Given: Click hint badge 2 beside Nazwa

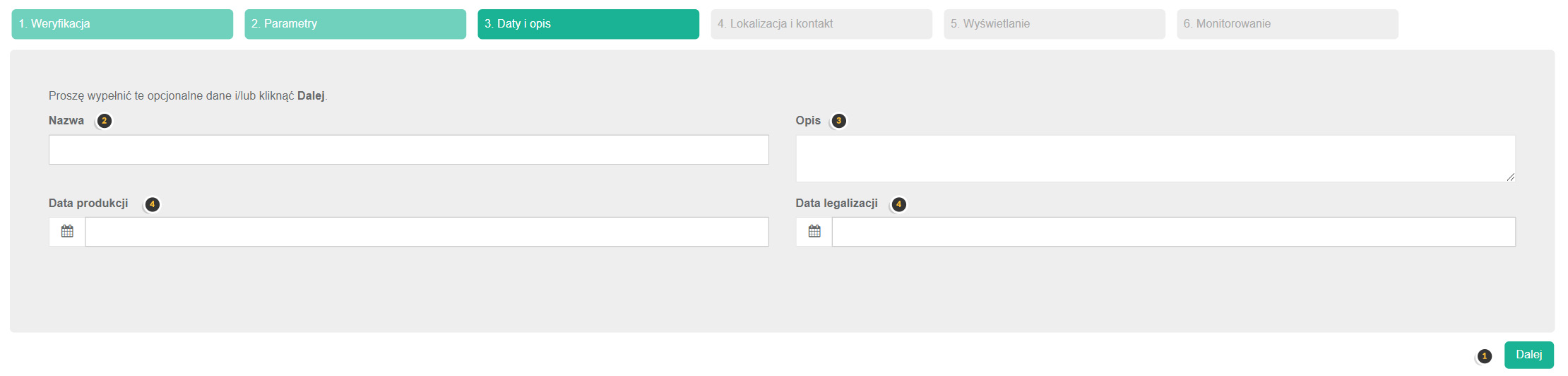Looking at the screenshot, I should 104,121.
